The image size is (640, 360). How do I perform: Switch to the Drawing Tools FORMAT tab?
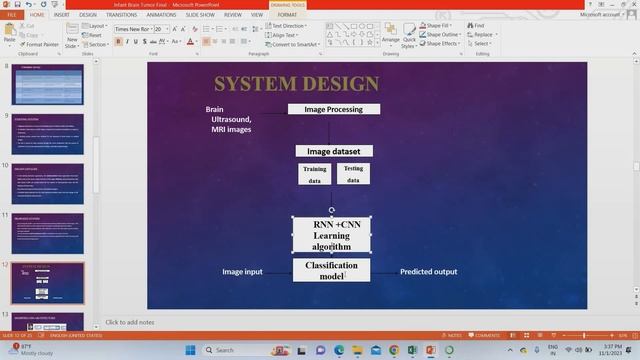click(287, 15)
